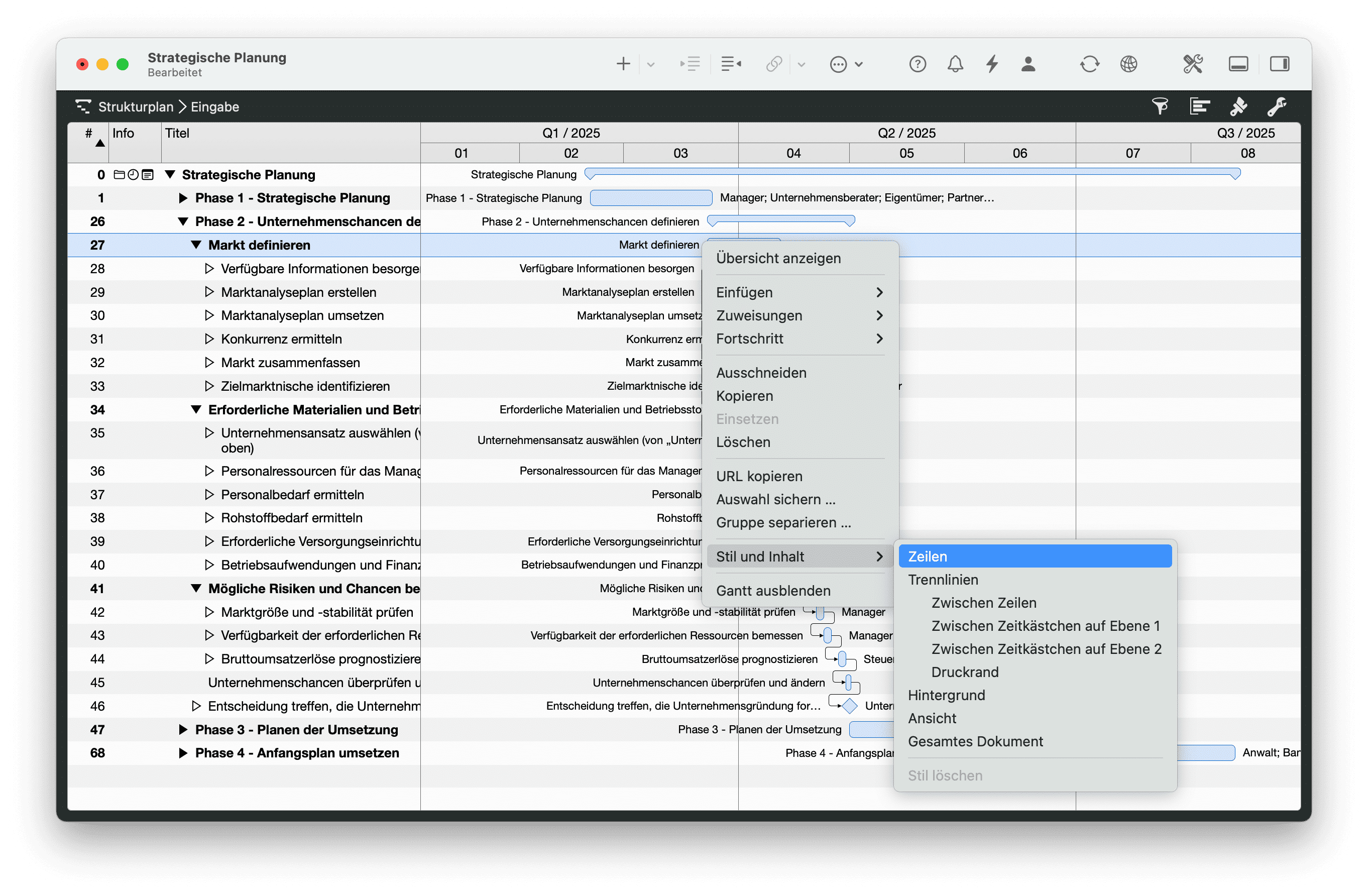
Task: Open dropdown arrow next to plus button
Action: tap(651, 64)
